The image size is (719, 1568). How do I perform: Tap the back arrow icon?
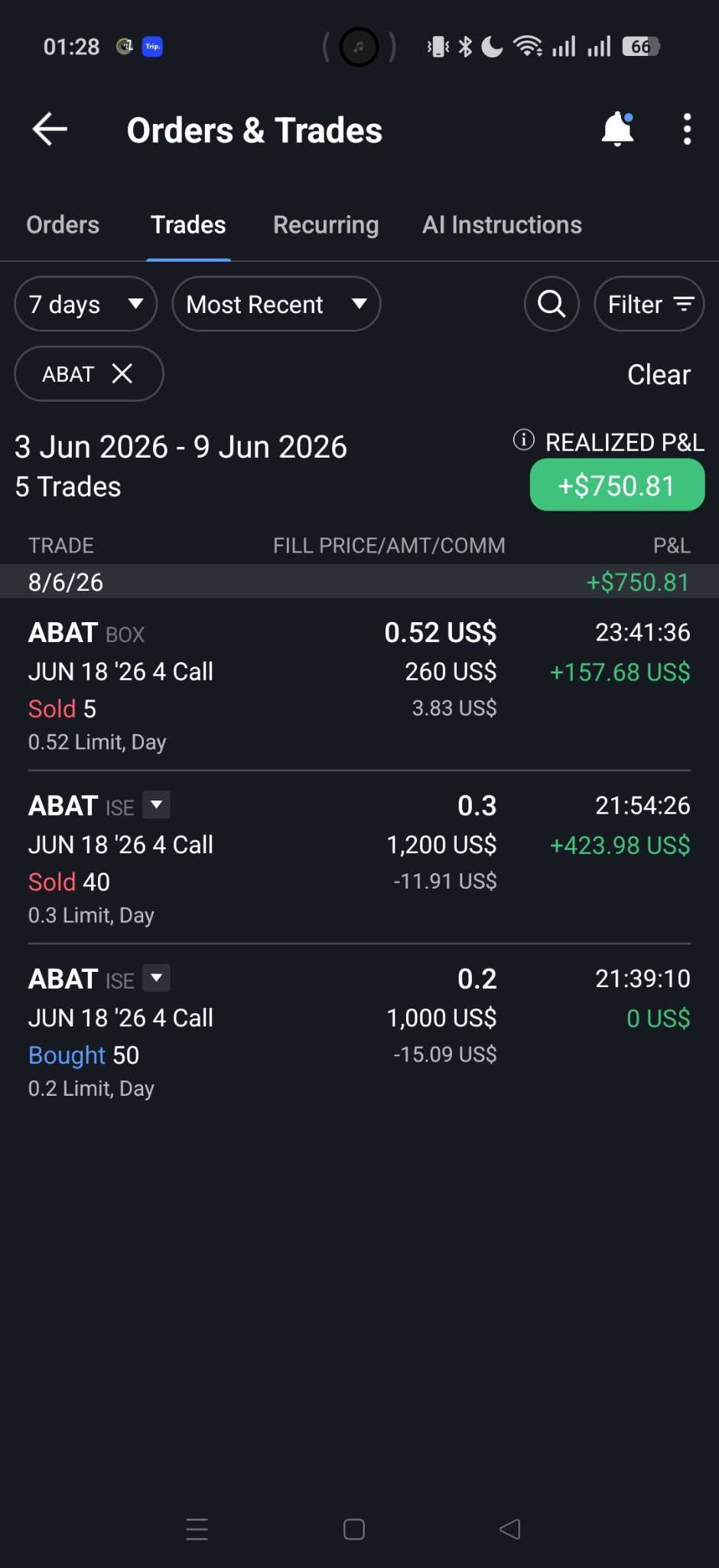click(50, 129)
